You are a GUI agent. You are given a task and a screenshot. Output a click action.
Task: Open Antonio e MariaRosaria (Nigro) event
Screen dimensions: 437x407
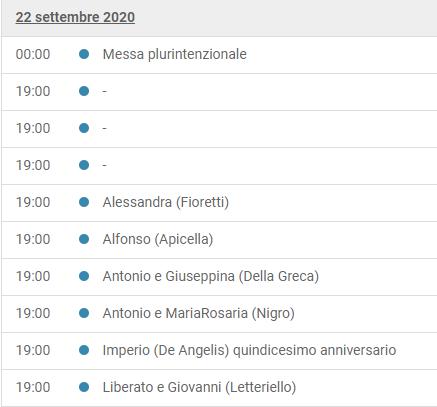tap(199, 313)
